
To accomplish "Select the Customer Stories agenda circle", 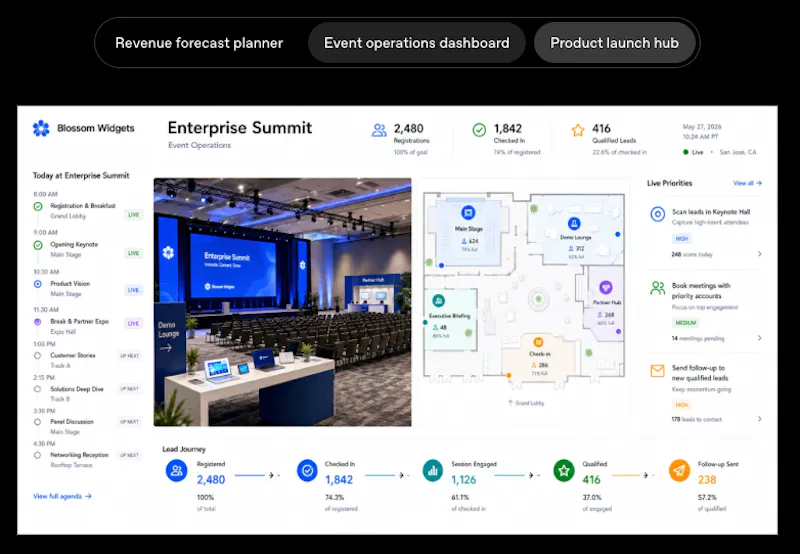I will (37, 356).
